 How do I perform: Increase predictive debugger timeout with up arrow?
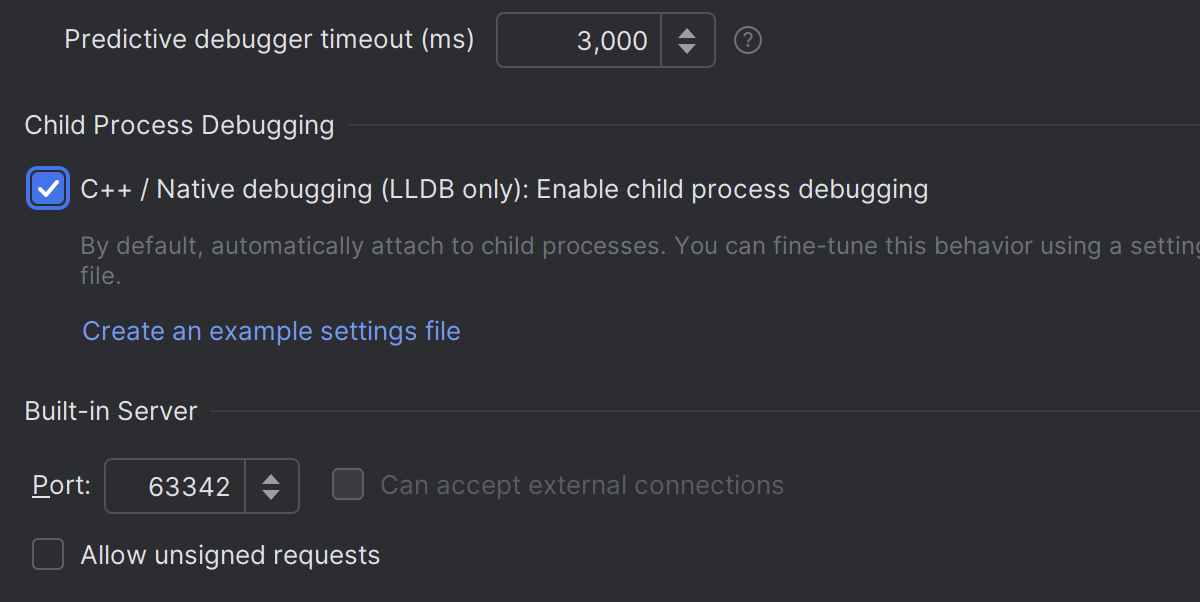pos(686,32)
